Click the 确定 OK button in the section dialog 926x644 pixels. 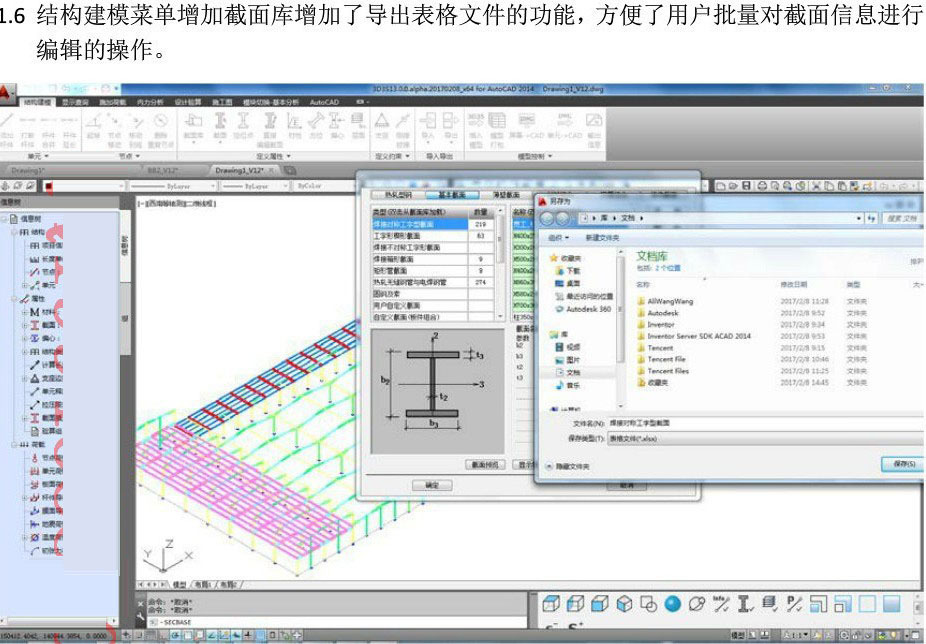click(x=433, y=486)
